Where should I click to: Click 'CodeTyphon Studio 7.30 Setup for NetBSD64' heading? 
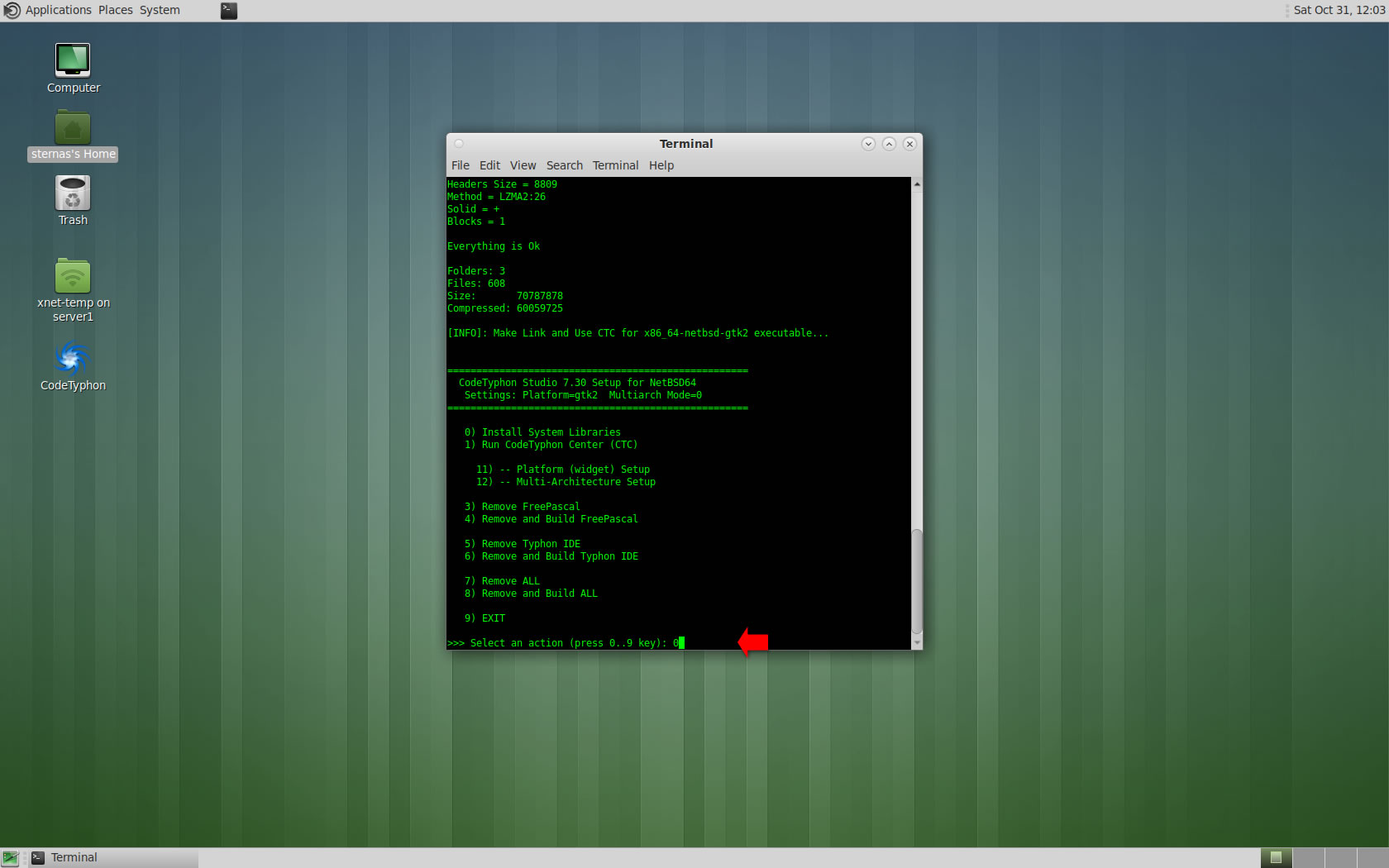click(577, 383)
